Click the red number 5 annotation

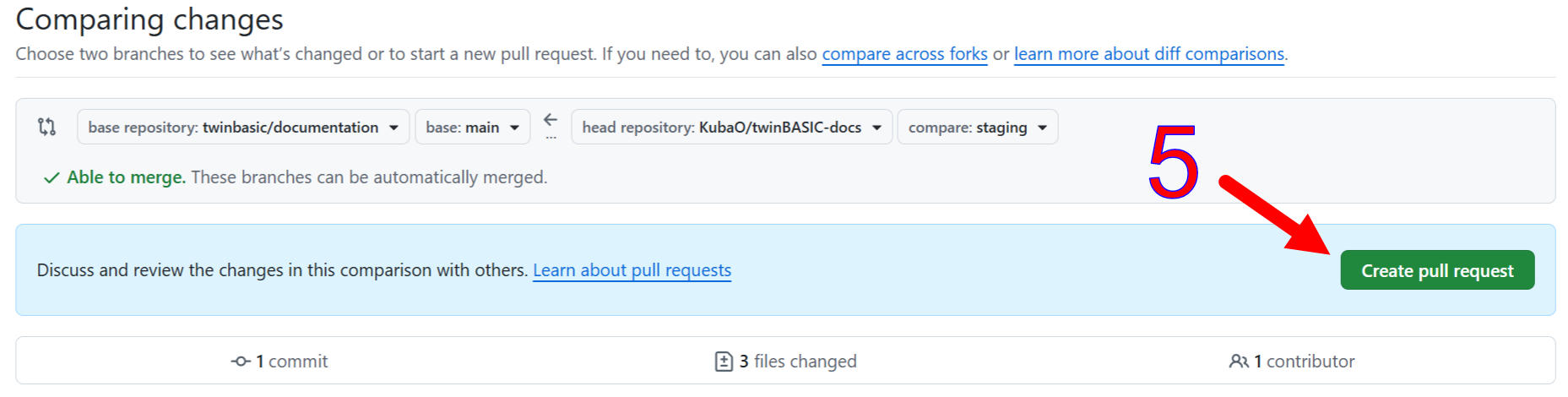coord(1173,162)
